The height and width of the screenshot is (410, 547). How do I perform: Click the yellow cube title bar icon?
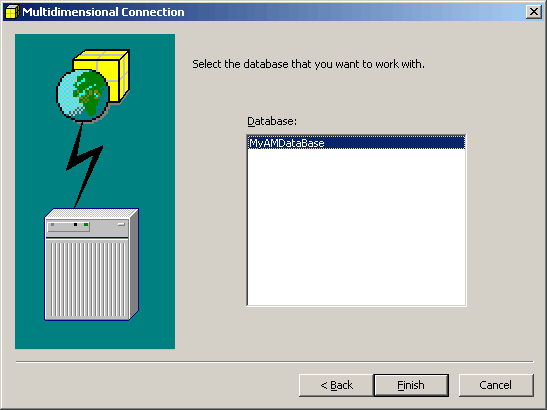[13, 12]
